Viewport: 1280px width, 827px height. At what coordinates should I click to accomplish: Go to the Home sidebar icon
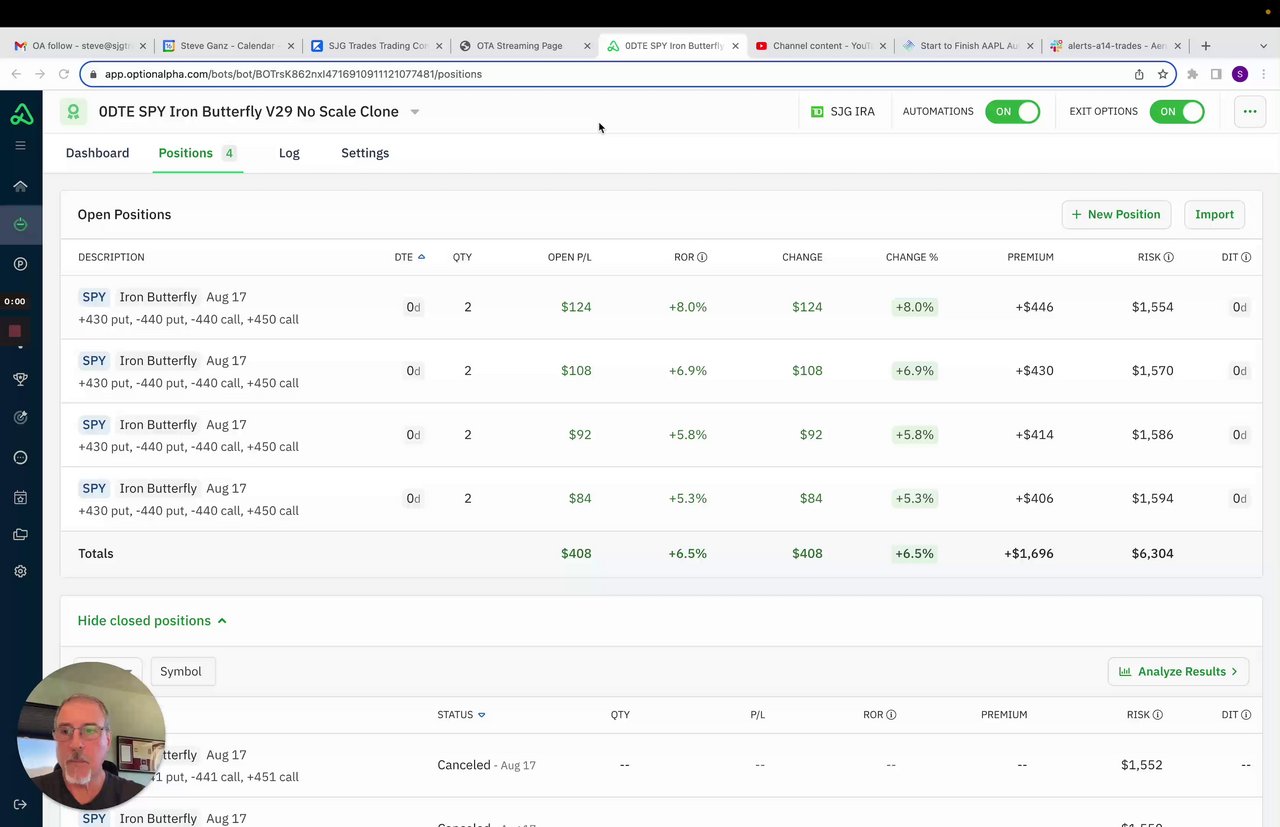click(x=20, y=186)
